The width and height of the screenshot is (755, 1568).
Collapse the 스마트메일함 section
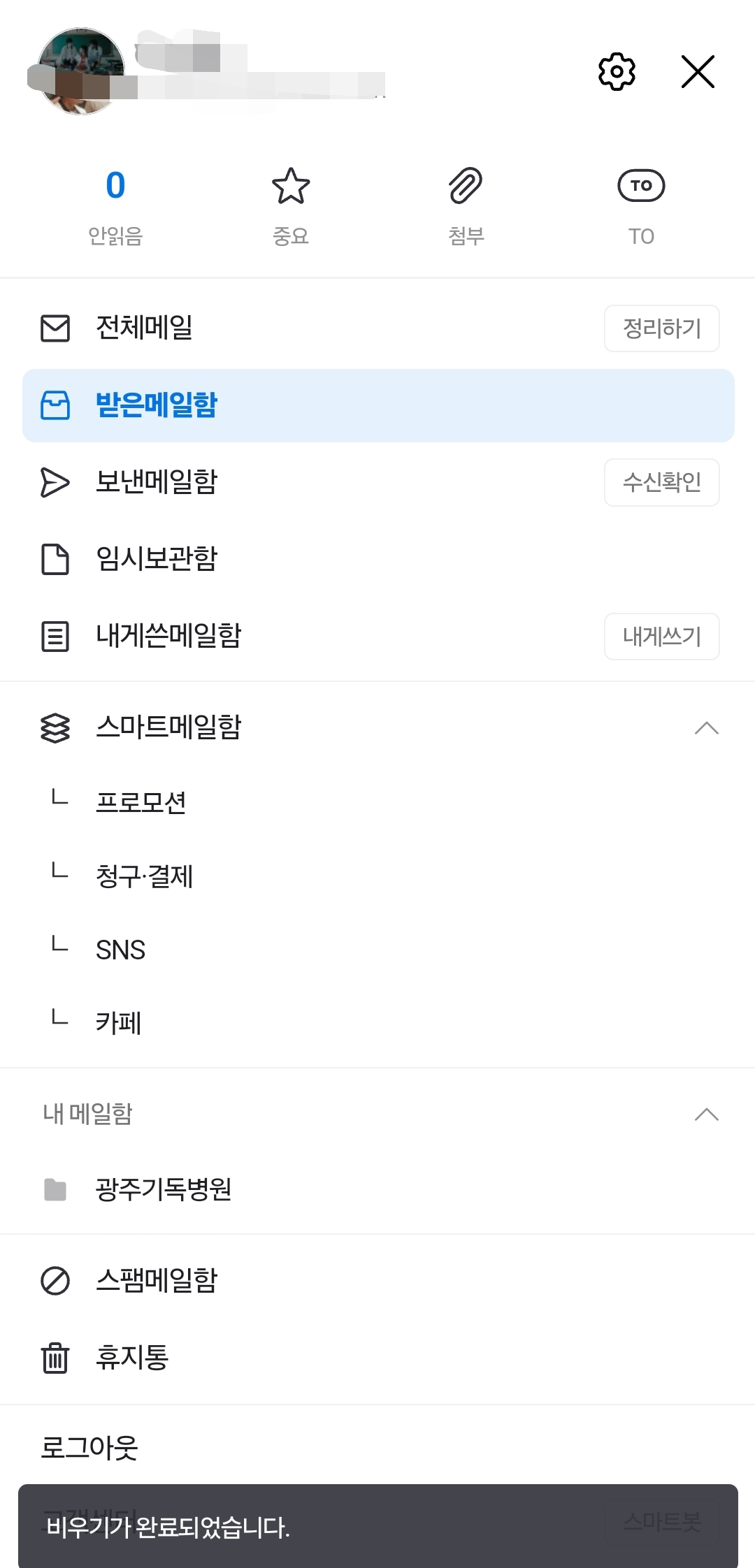point(706,728)
